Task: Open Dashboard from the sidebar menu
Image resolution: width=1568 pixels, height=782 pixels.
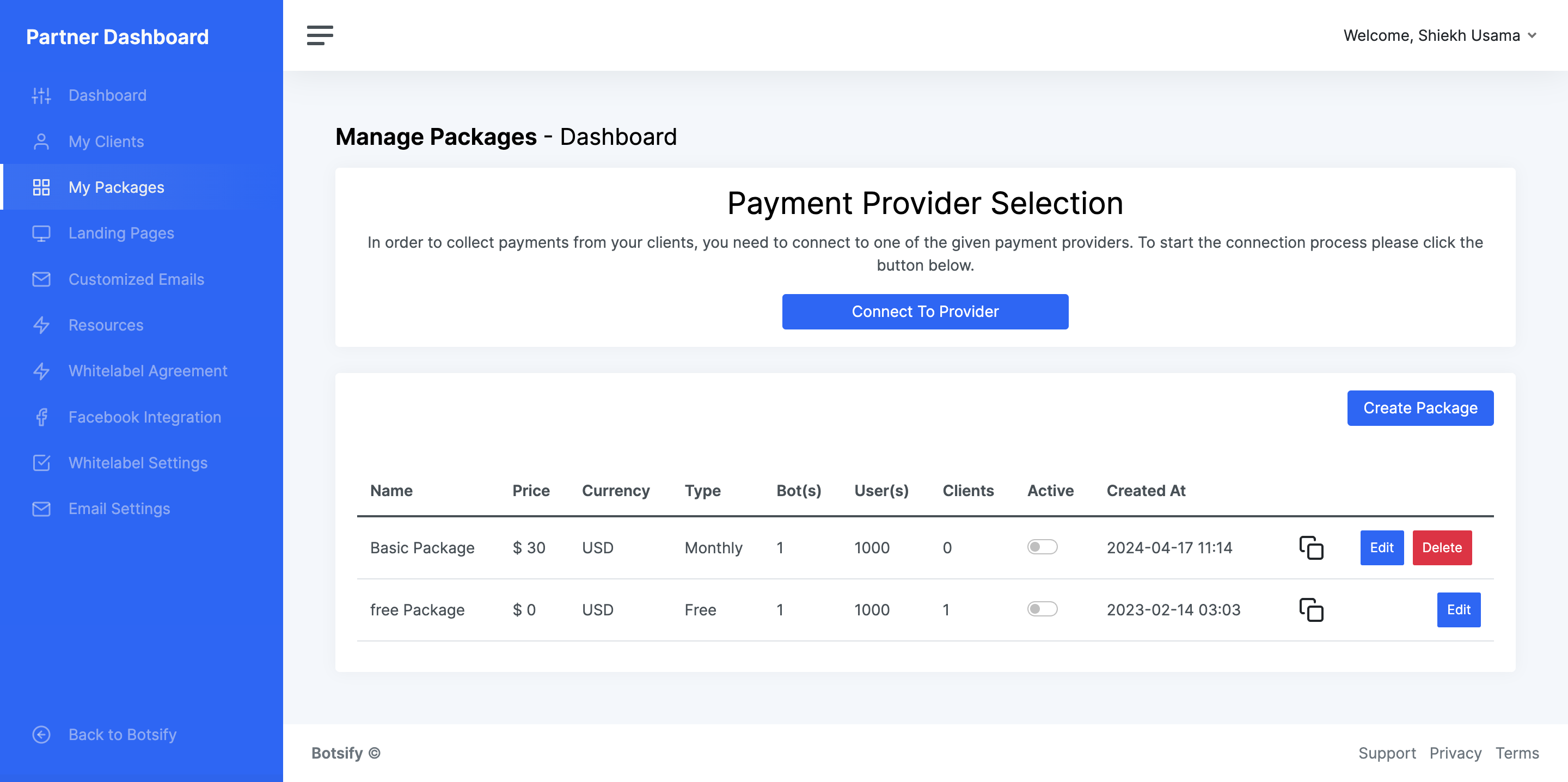Action: [141, 95]
